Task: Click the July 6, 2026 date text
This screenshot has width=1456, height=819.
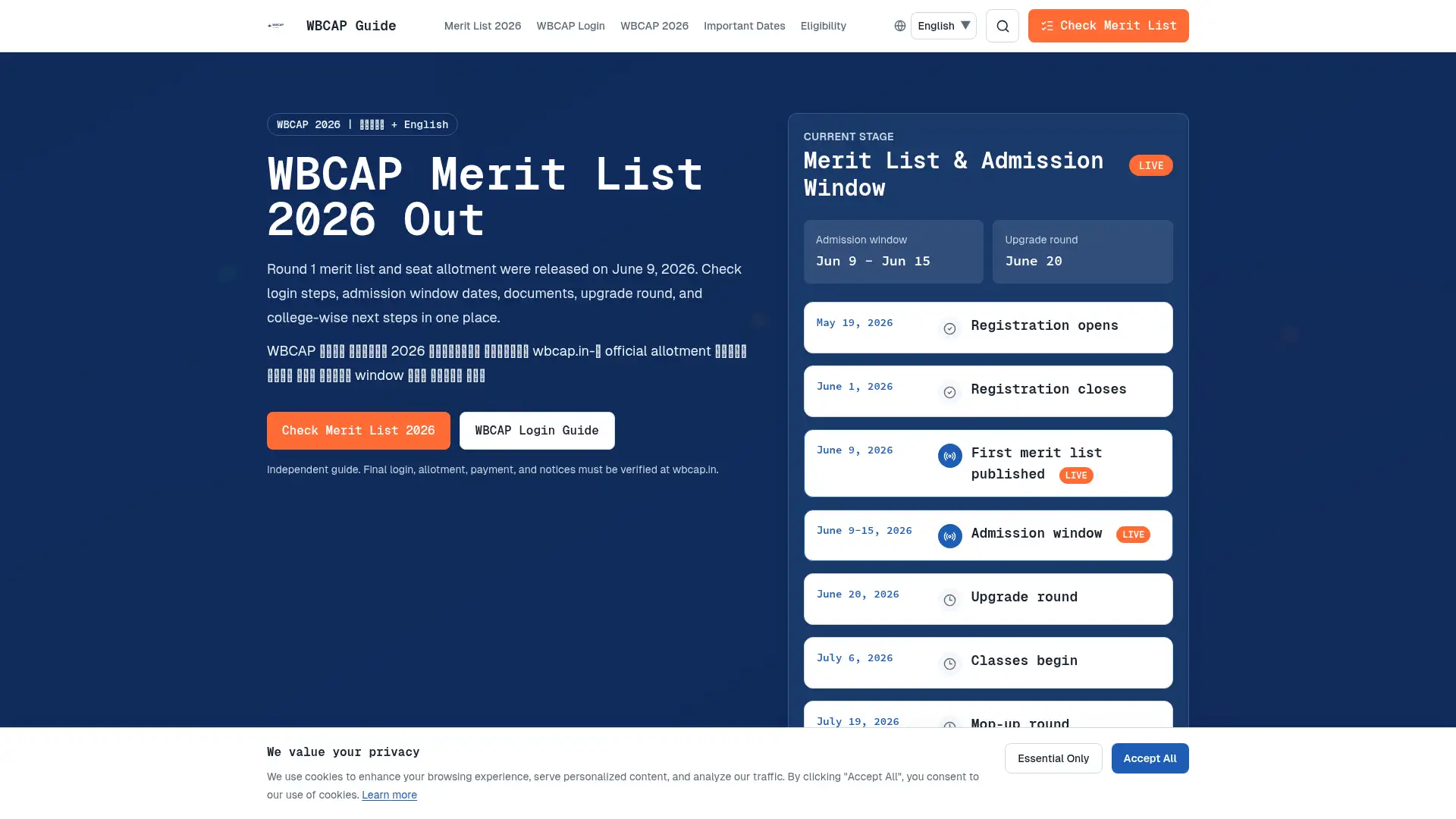Action: click(x=854, y=657)
